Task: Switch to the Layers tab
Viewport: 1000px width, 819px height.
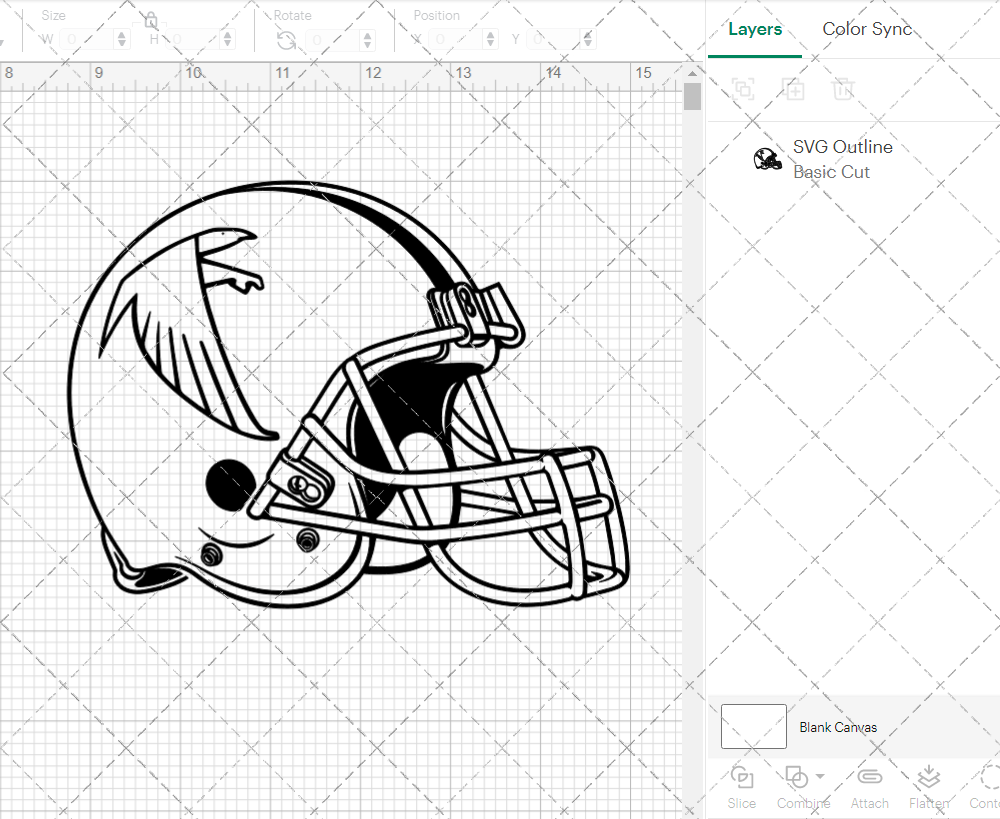Action: pyautogui.click(x=755, y=29)
